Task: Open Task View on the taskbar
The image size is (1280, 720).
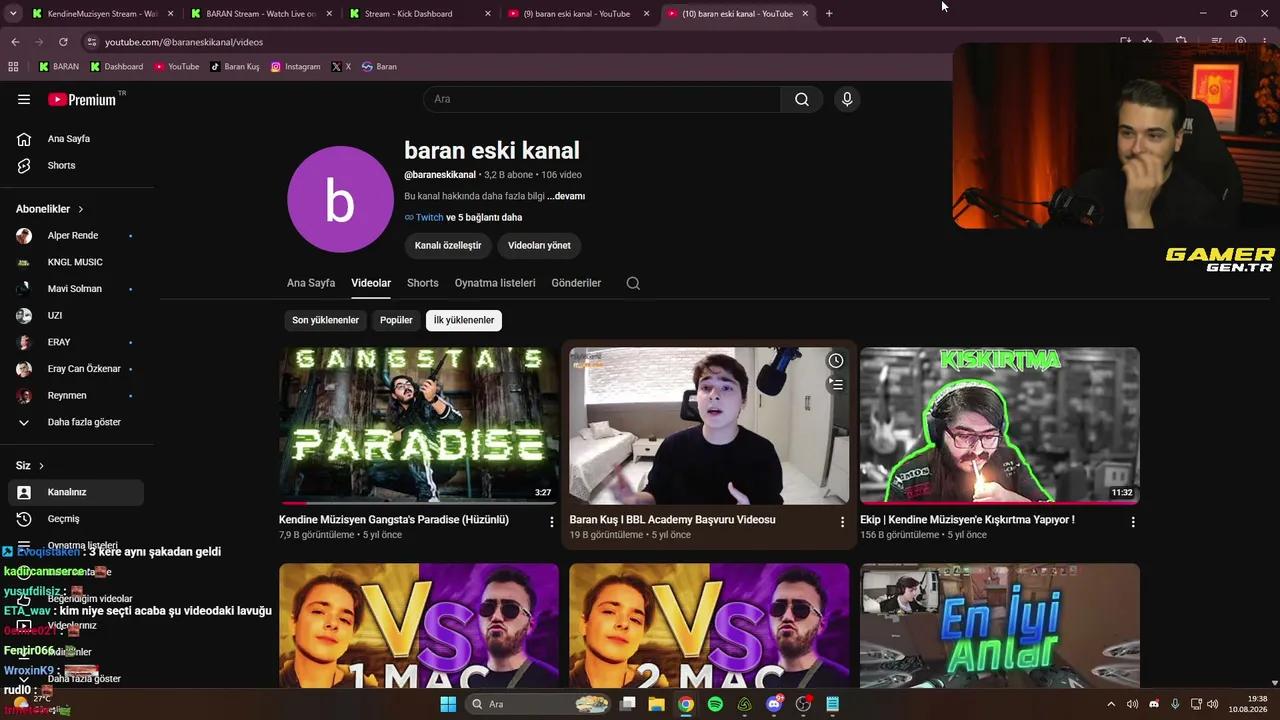Action: (x=627, y=704)
